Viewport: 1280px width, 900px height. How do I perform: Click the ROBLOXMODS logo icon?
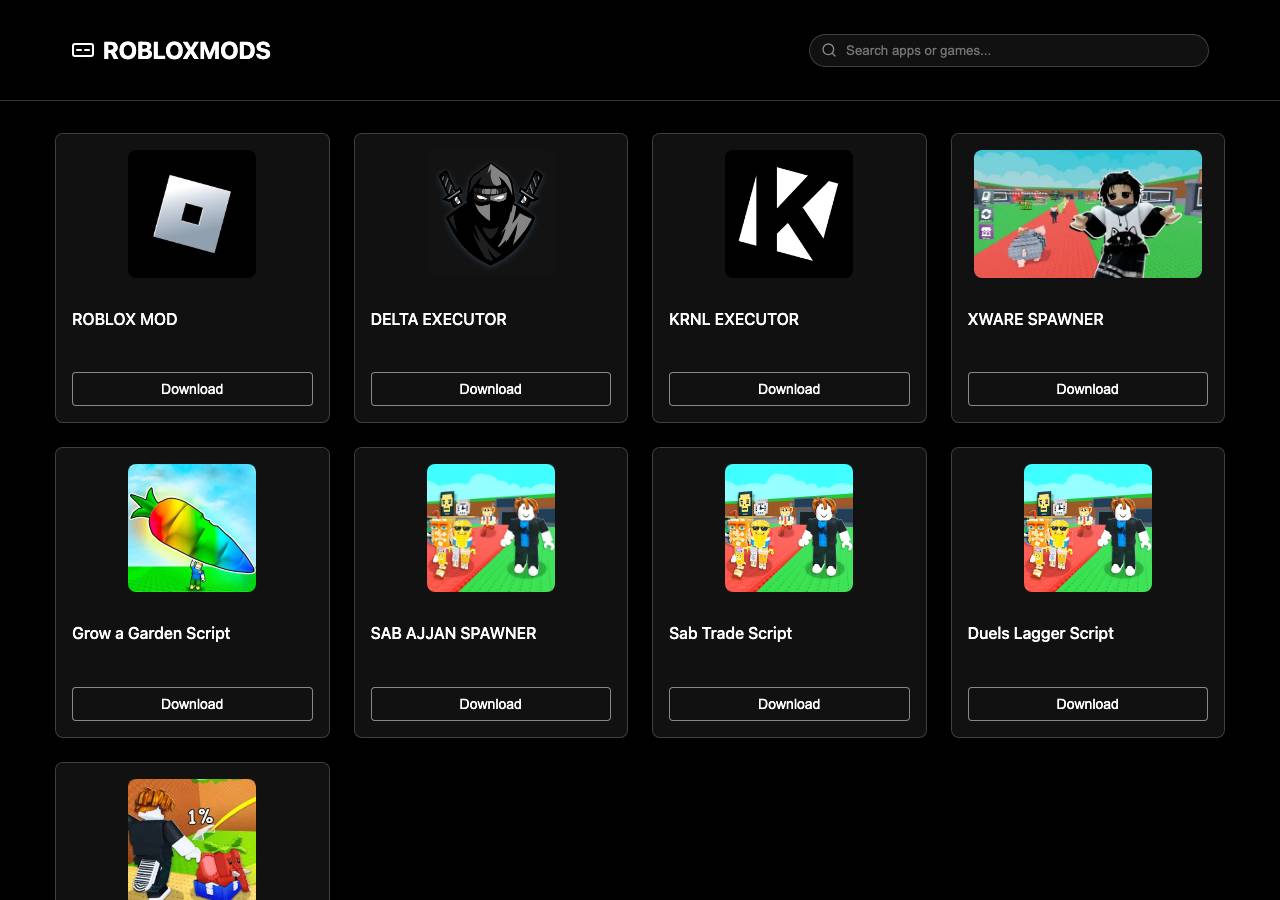[x=83, y=50]
